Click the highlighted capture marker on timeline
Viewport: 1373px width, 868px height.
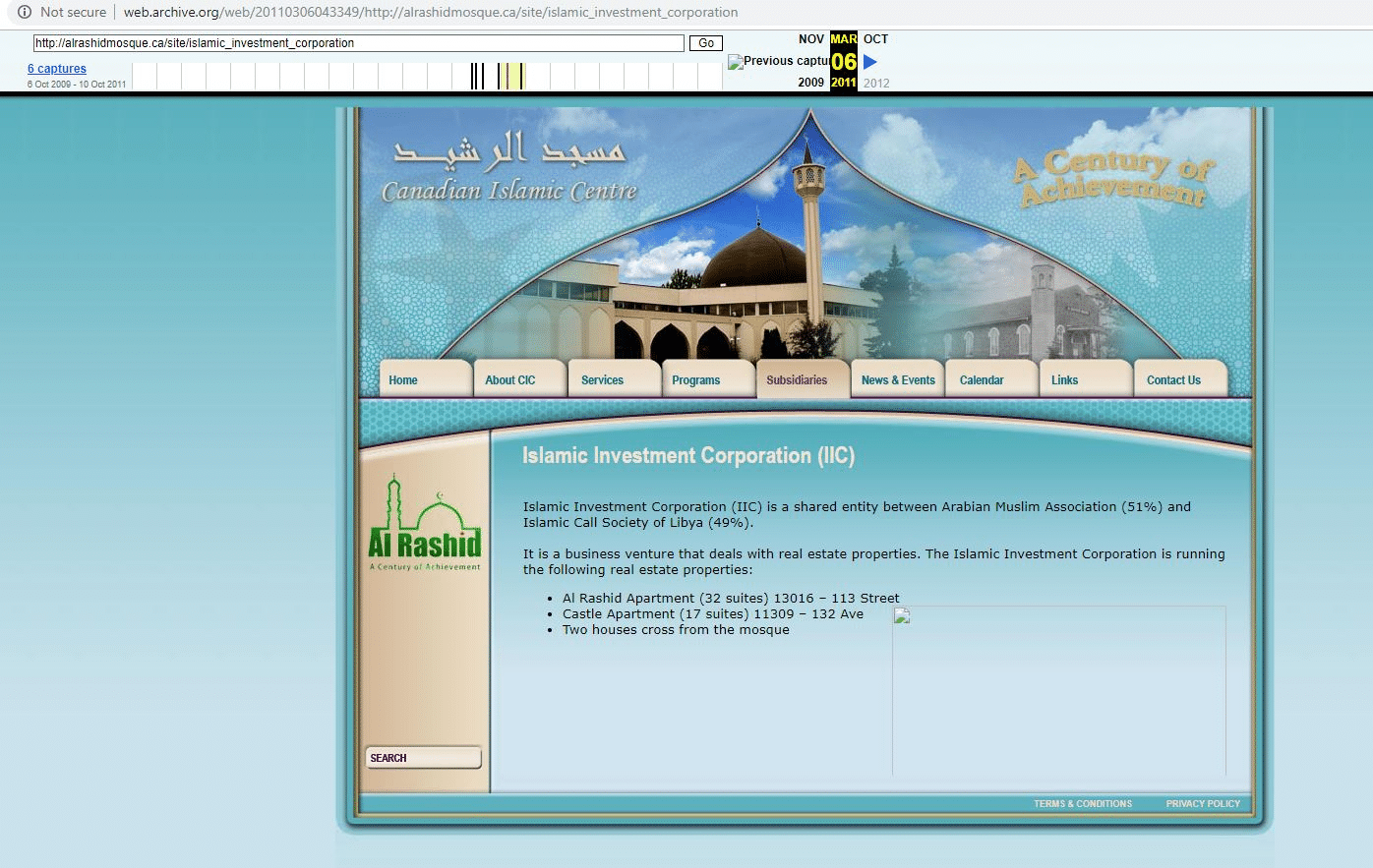point(511,76)
